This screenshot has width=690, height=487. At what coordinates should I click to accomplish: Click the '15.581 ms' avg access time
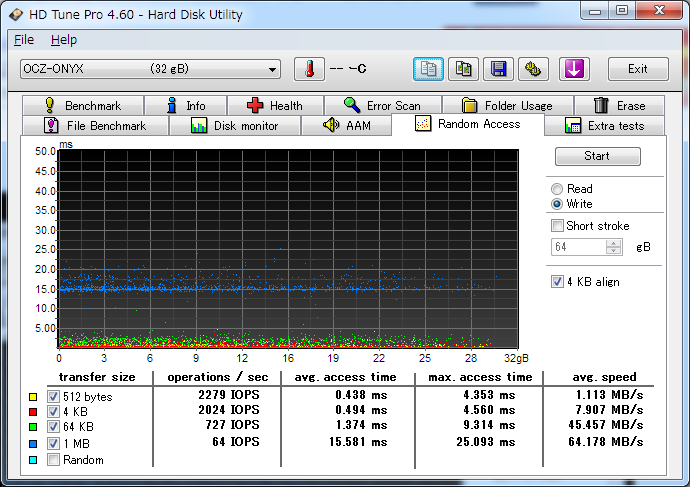click(358, 442)
